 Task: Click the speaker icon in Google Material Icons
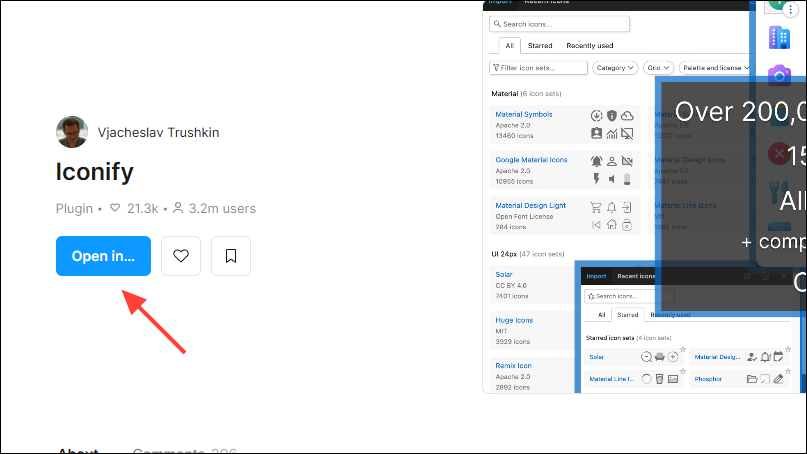(x=611, y=179)
